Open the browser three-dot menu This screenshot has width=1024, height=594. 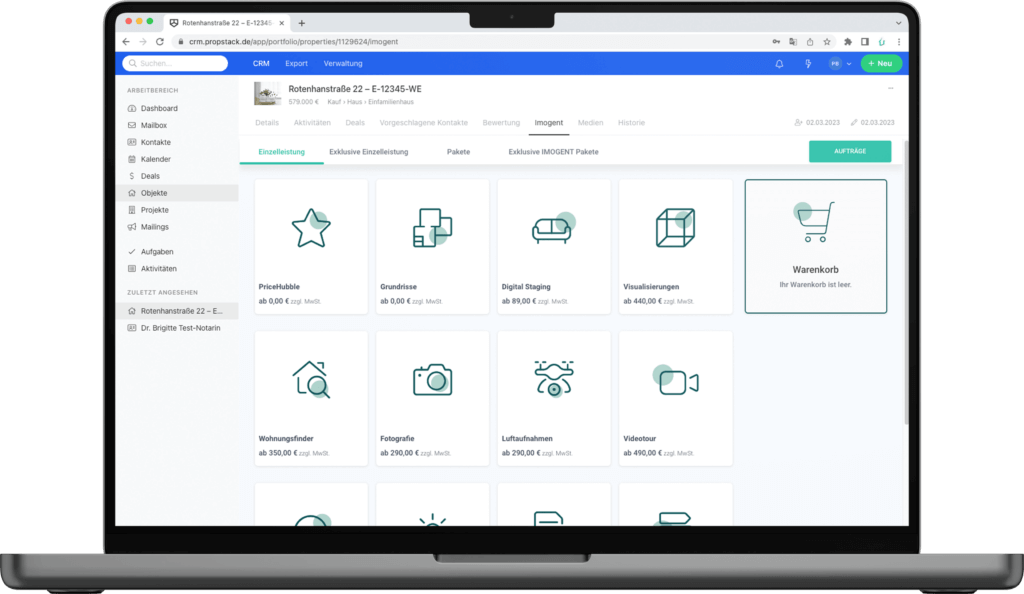click(899, 42)
